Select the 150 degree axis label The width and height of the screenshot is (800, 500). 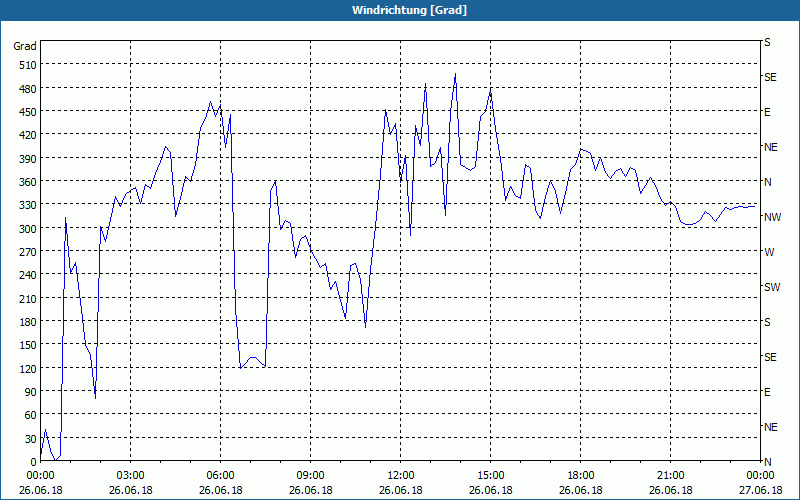[28, 345]
